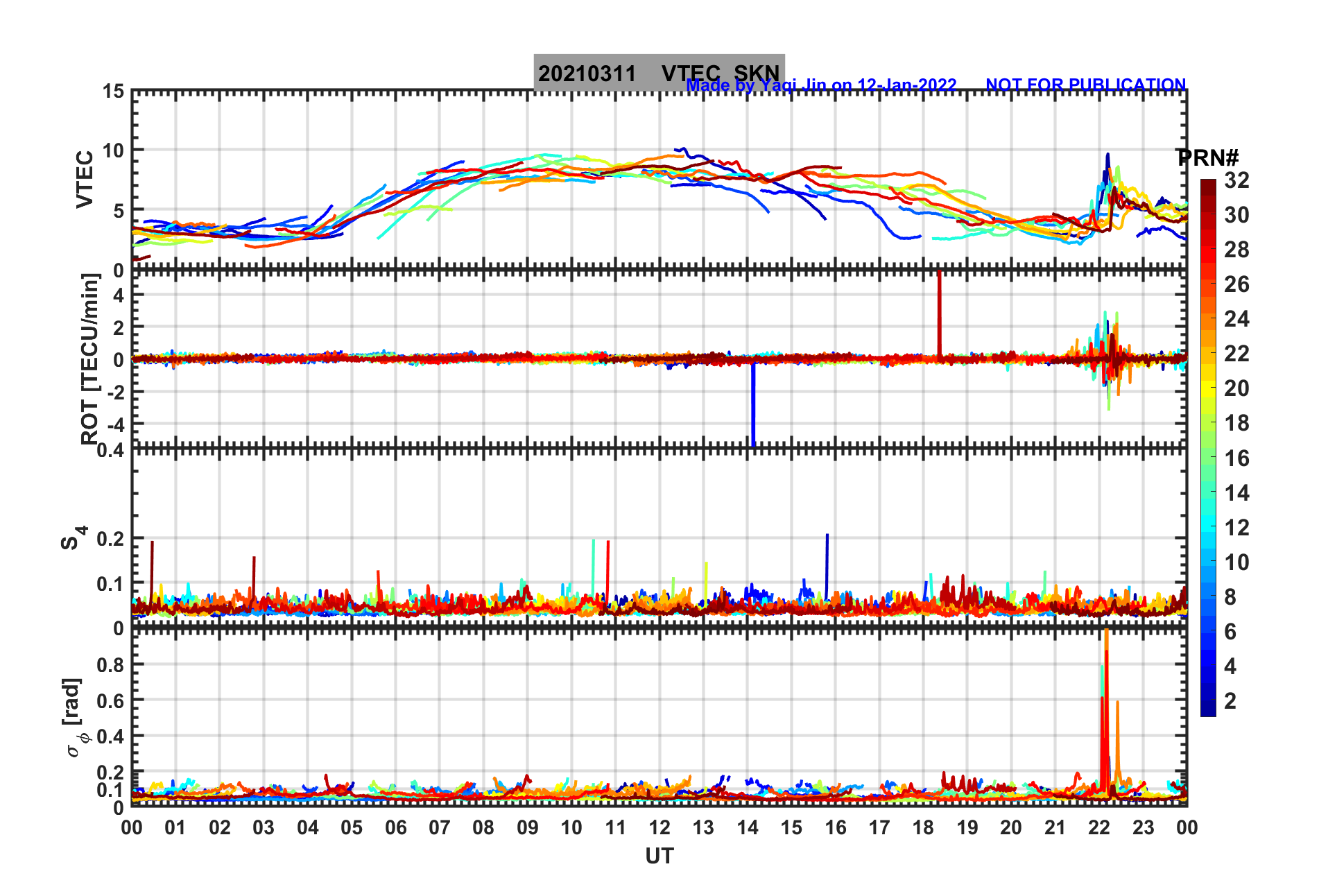Screen dimensions: 1319x896
Task: Select the "UT" x-axis label
Action: (x=659, y=856)
